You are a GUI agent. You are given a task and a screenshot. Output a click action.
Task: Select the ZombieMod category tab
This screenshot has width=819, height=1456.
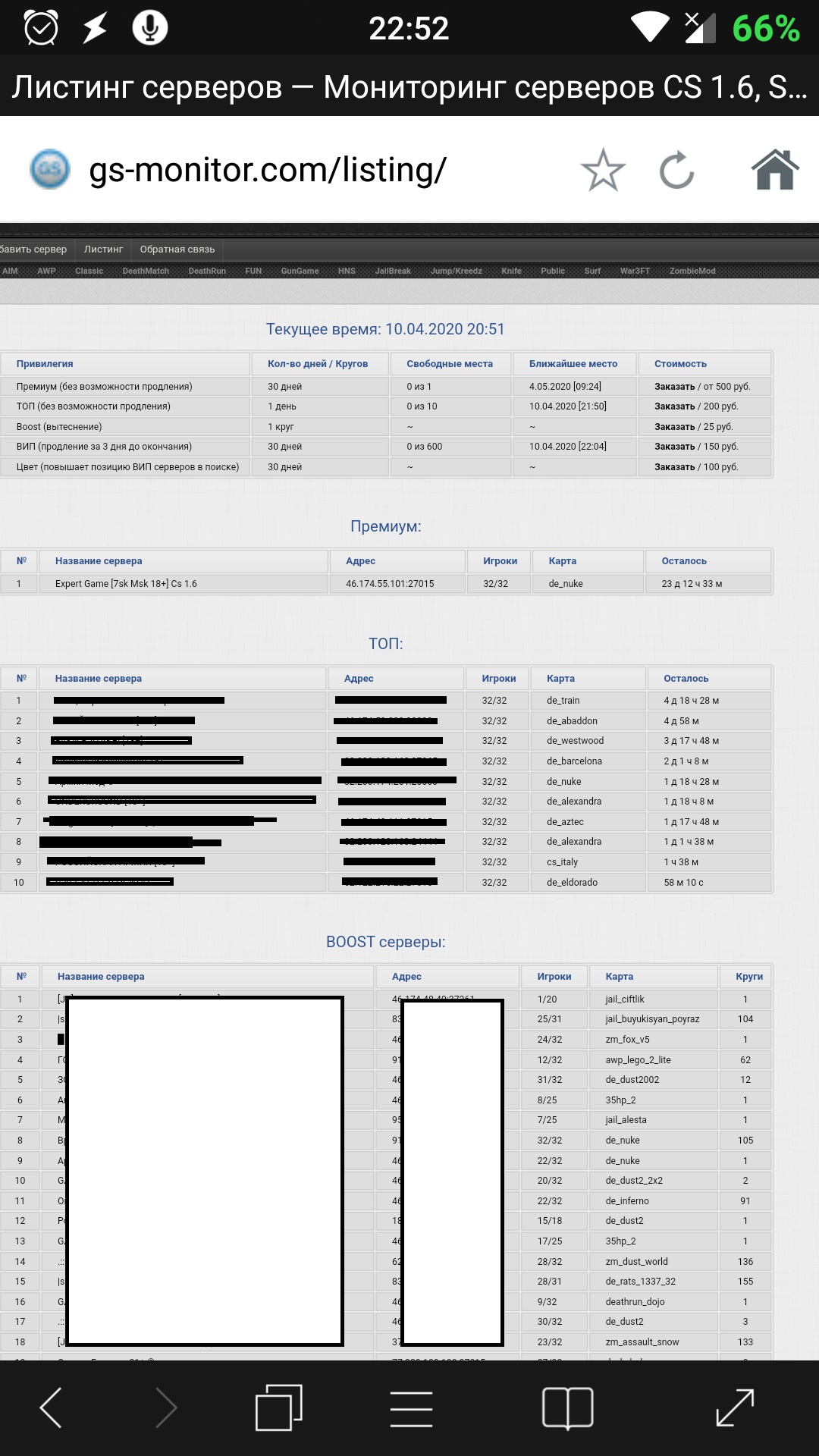point(692,271)
